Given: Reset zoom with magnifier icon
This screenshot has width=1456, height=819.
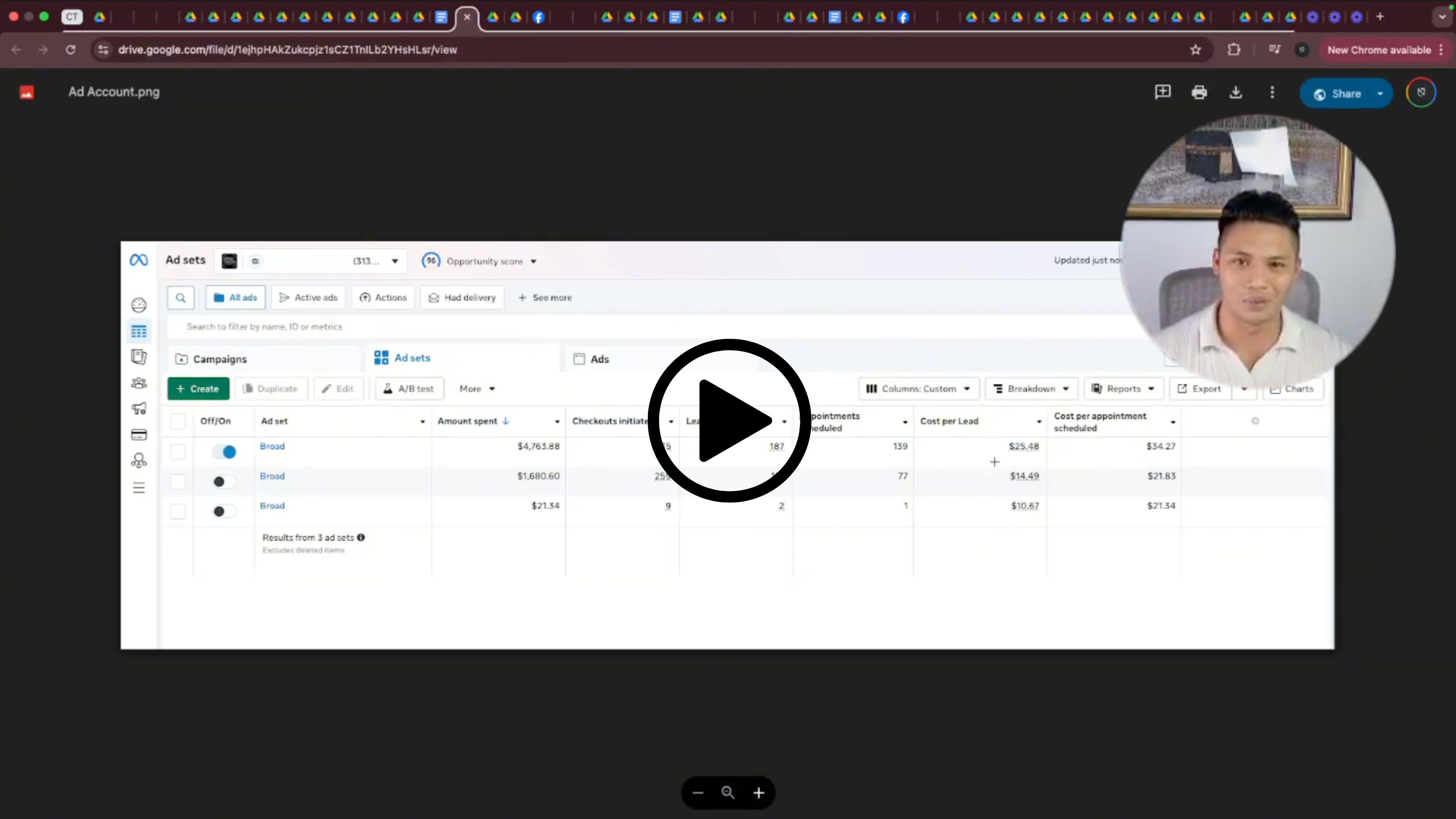Looking at the screenshot, I should (x=728, y=793).
